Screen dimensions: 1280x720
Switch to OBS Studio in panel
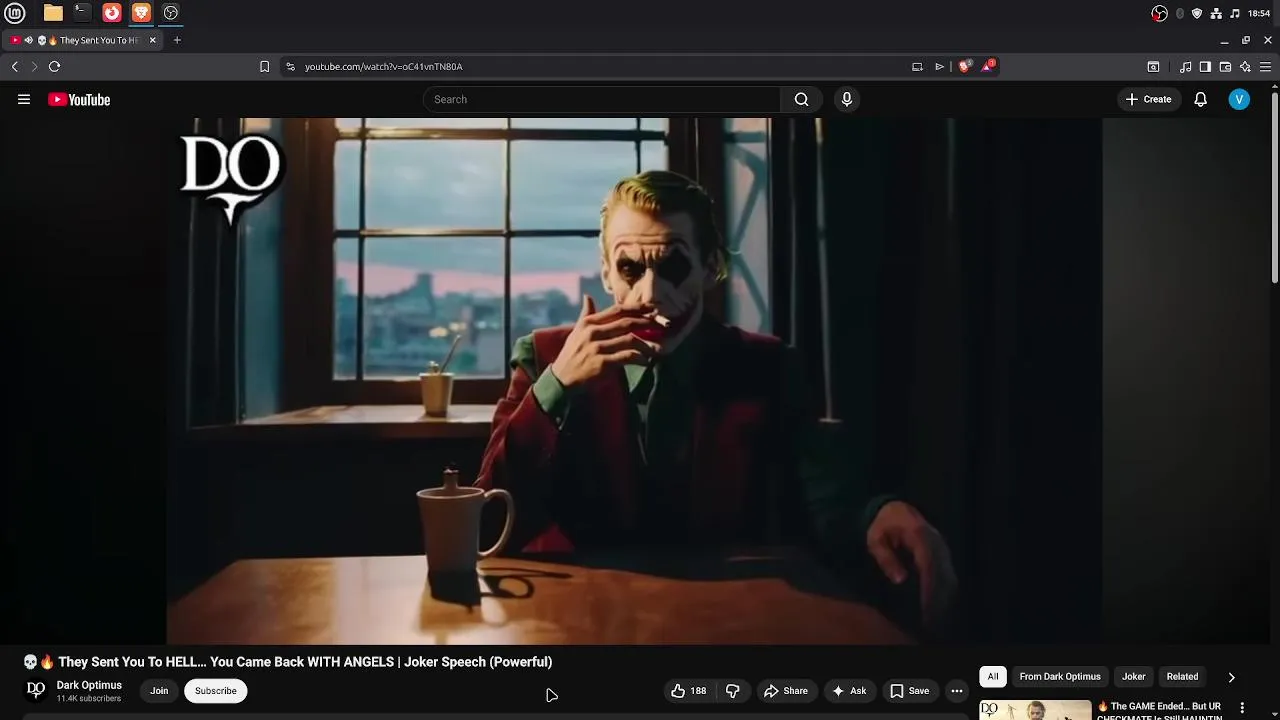171,13
